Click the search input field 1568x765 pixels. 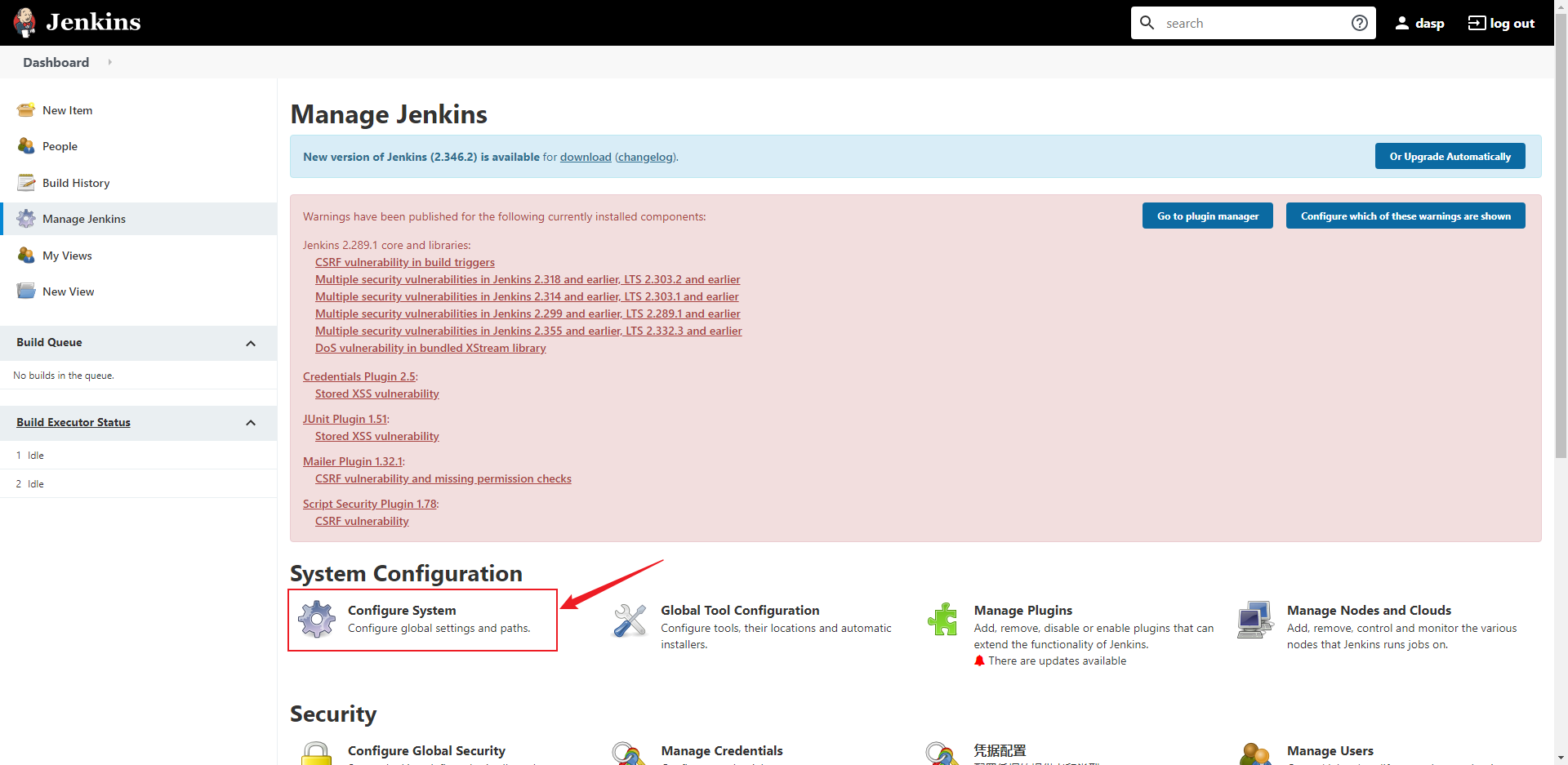[1254, 23]
